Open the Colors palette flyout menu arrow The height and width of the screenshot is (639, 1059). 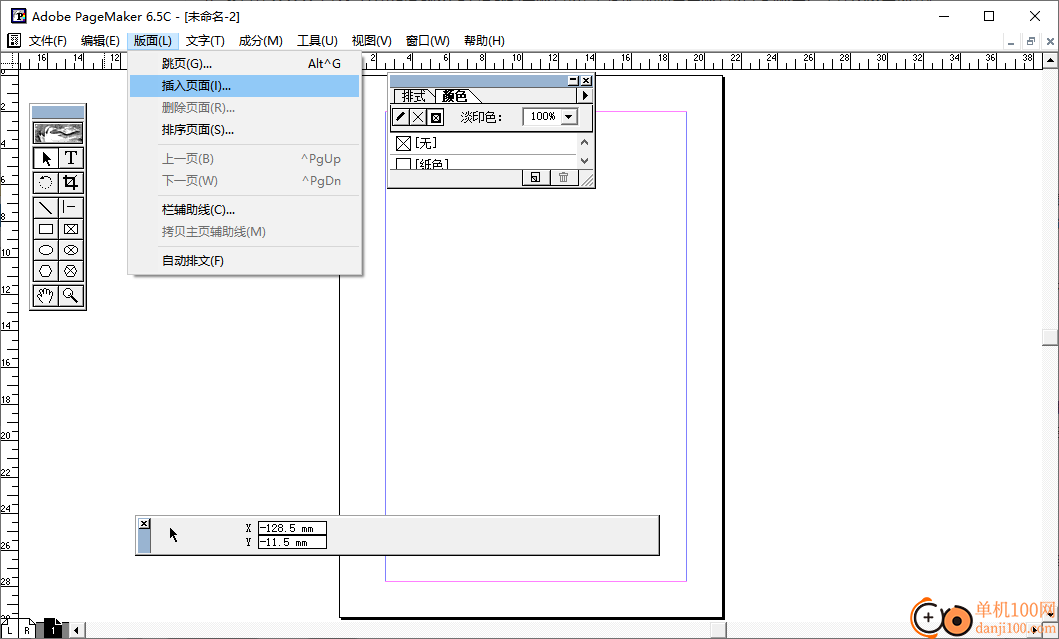pos(586,96)
